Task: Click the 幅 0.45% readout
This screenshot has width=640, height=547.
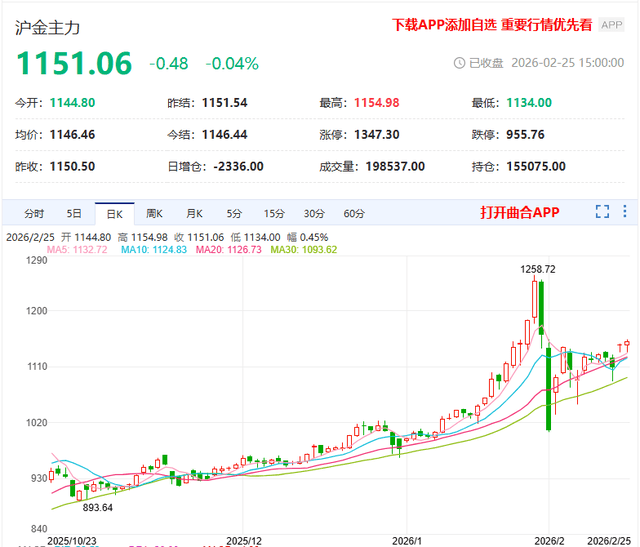Action: point(307,237)
